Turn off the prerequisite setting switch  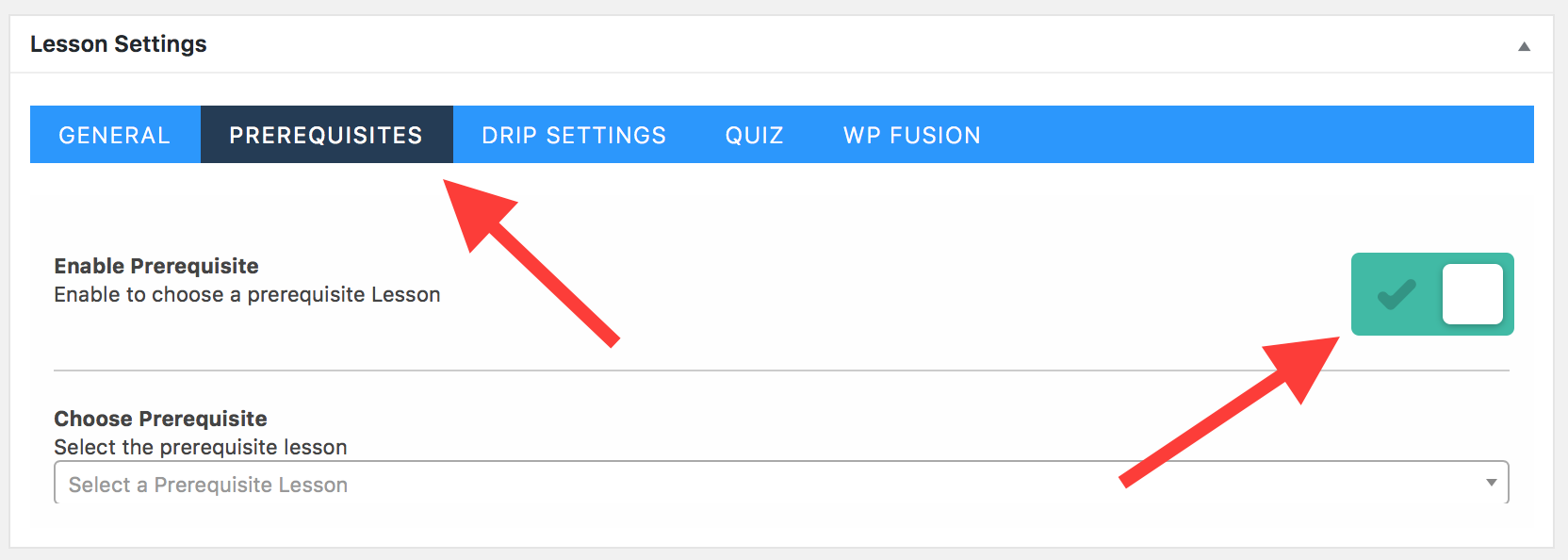click(x=1432, y=294)
